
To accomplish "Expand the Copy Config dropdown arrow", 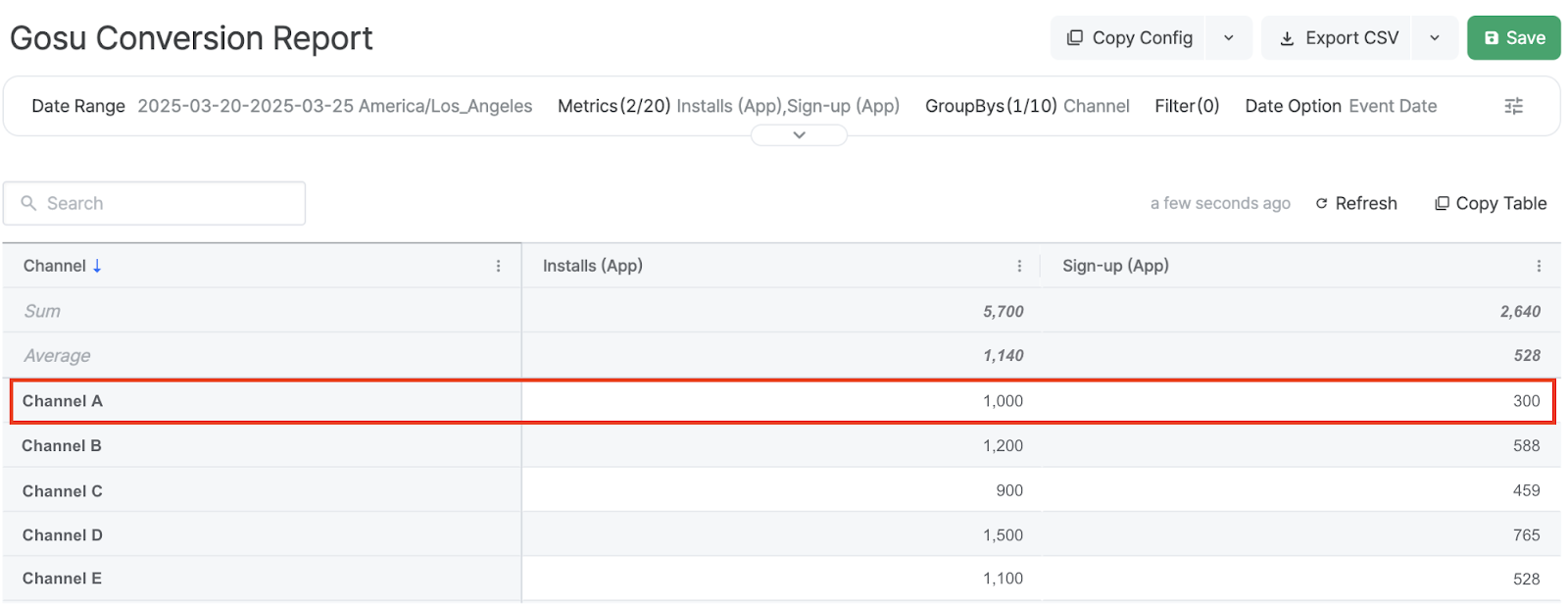I will click(1229, 38).
